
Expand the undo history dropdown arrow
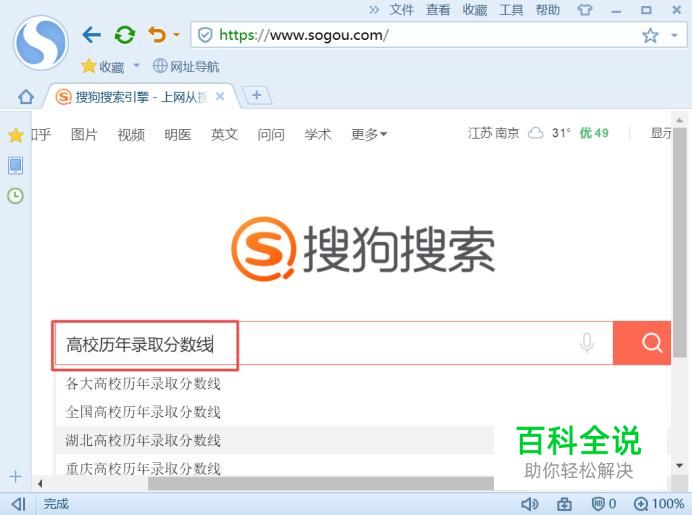[176, 34]
